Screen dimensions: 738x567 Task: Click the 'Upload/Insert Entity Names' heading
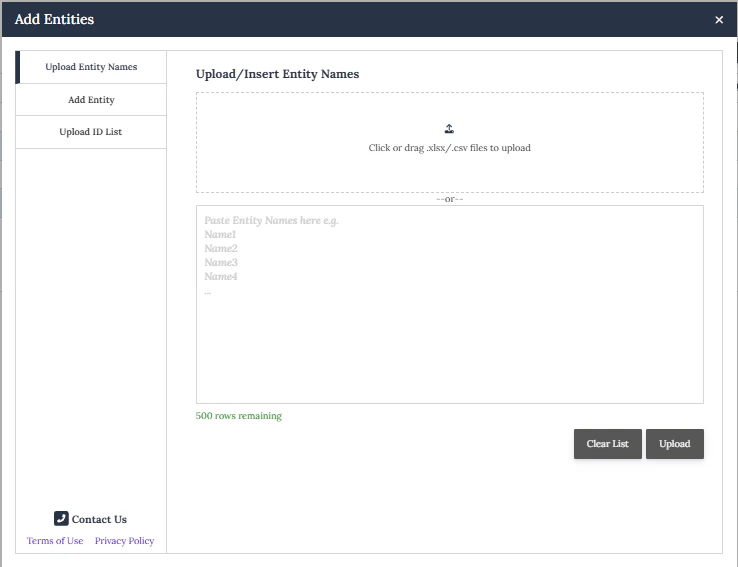277,74
